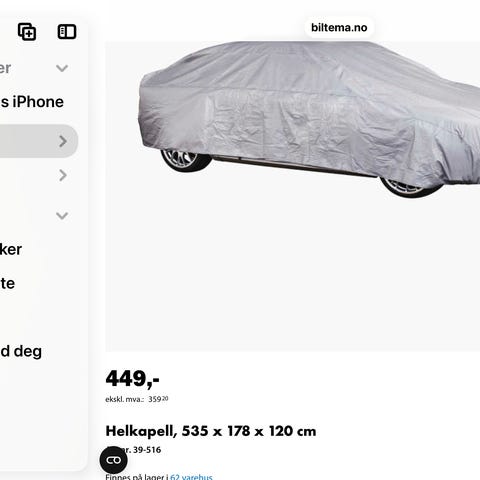Hide the Safari sidebar panel
Image resolution: width=480 pixels, height=480 pixels.
[67, 32]
